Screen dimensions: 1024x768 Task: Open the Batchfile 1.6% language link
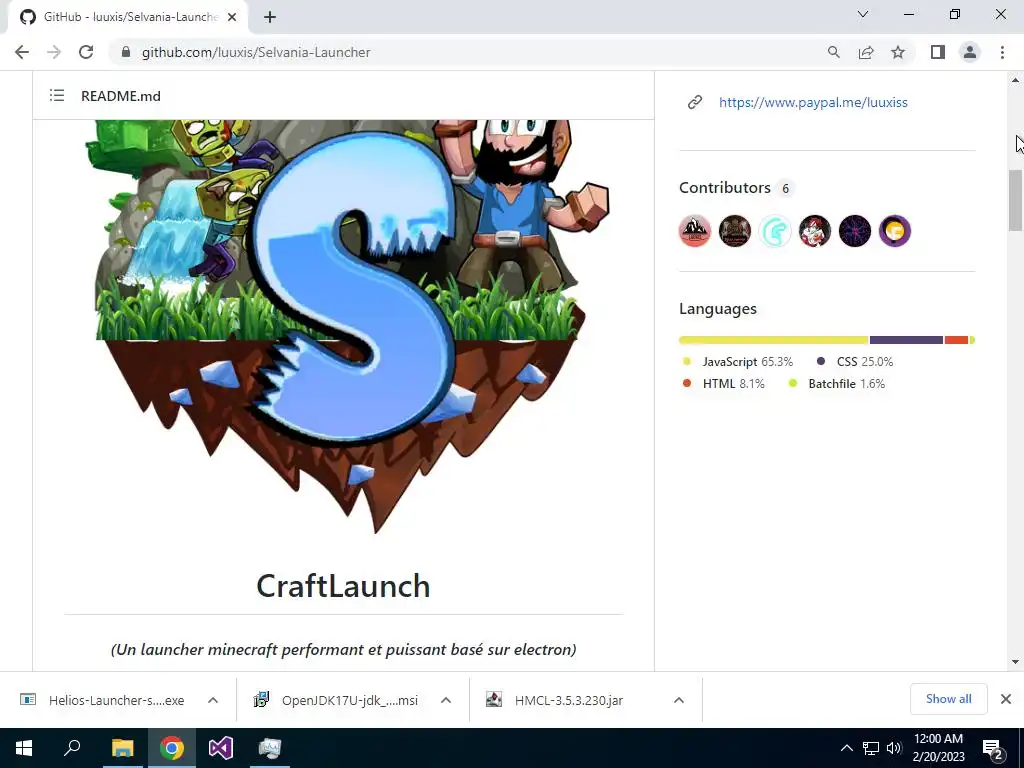[x=837, y=384]
